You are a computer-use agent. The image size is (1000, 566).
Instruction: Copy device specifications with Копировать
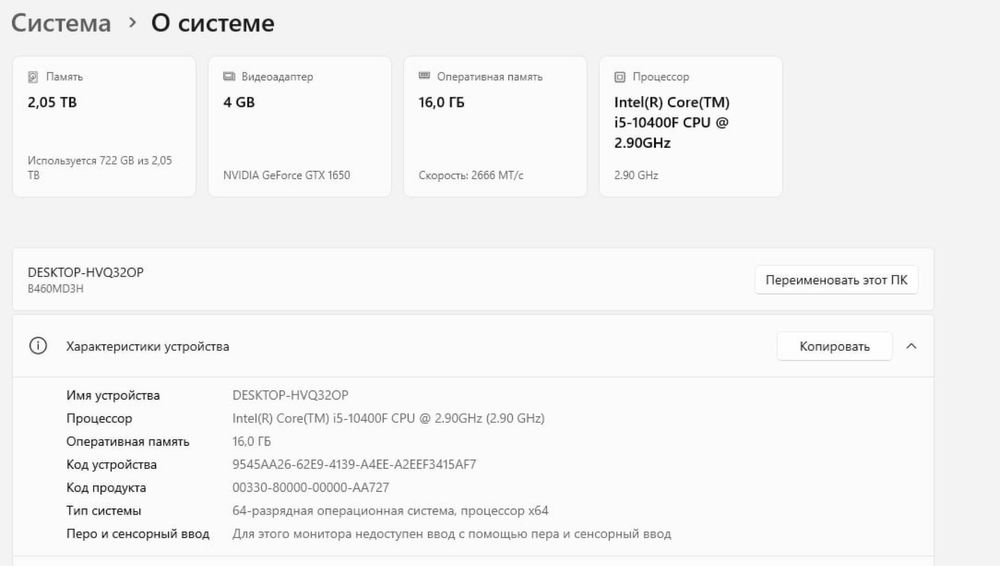click(834, 346)
